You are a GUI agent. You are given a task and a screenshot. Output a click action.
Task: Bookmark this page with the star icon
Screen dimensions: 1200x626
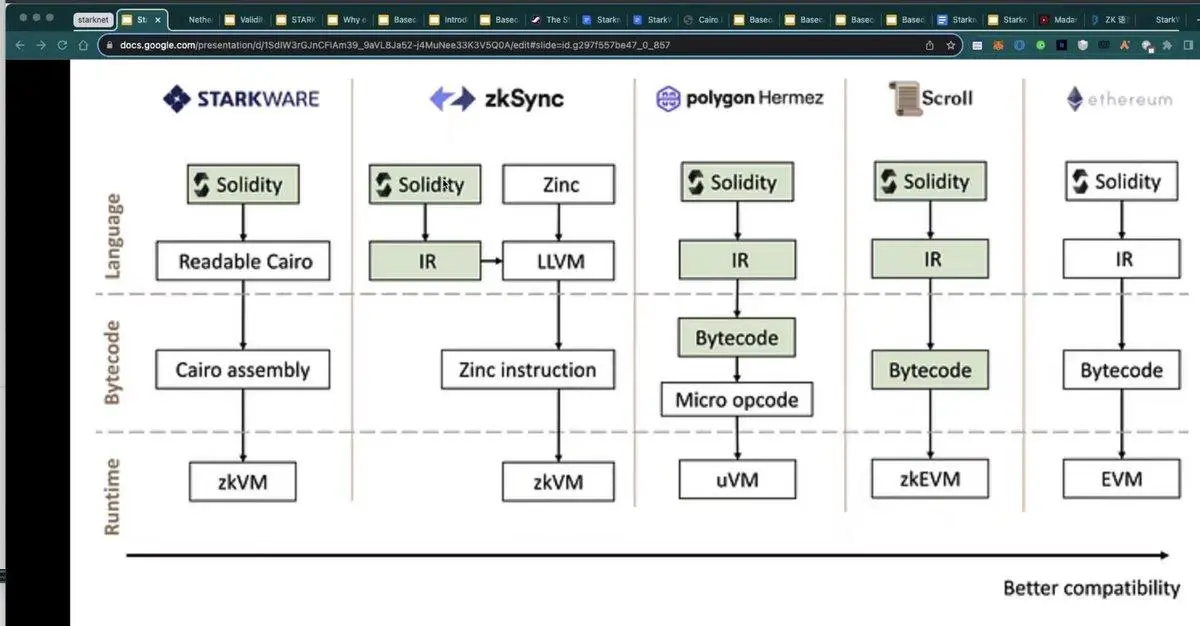click(x=951, y=45)
